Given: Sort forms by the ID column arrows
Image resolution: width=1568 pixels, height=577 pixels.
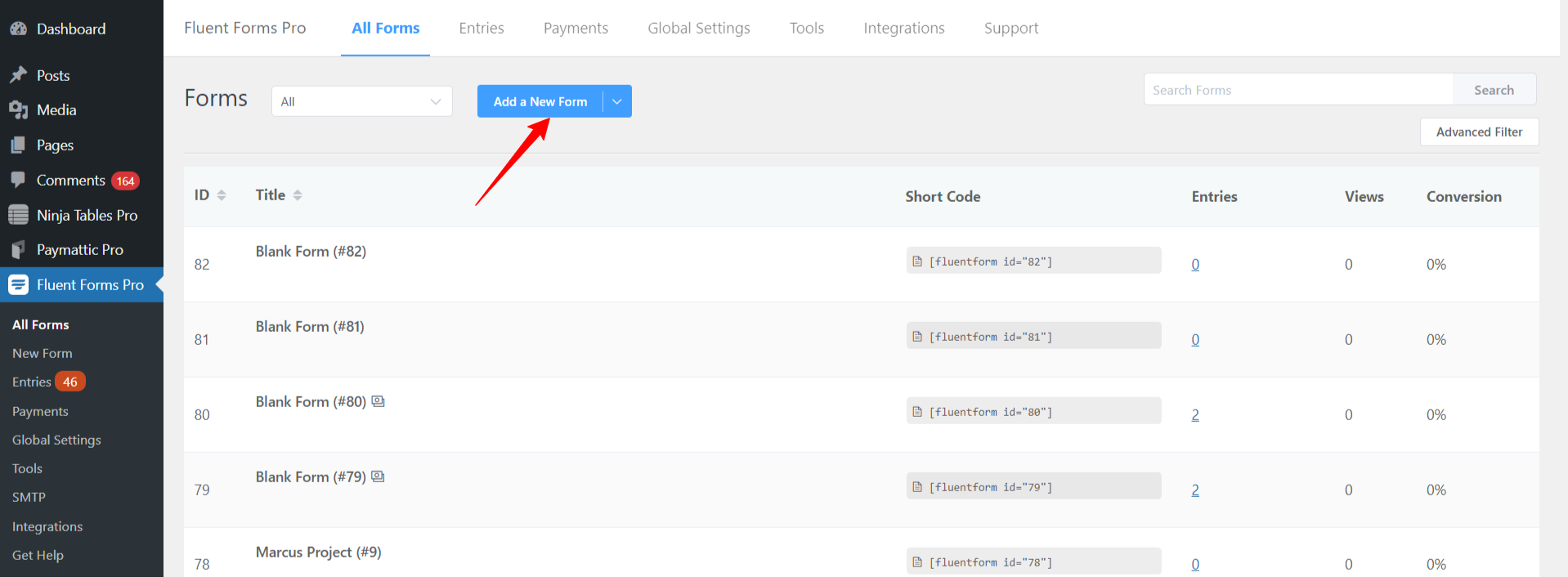Looking at the screenshot, I should (222, 195).
